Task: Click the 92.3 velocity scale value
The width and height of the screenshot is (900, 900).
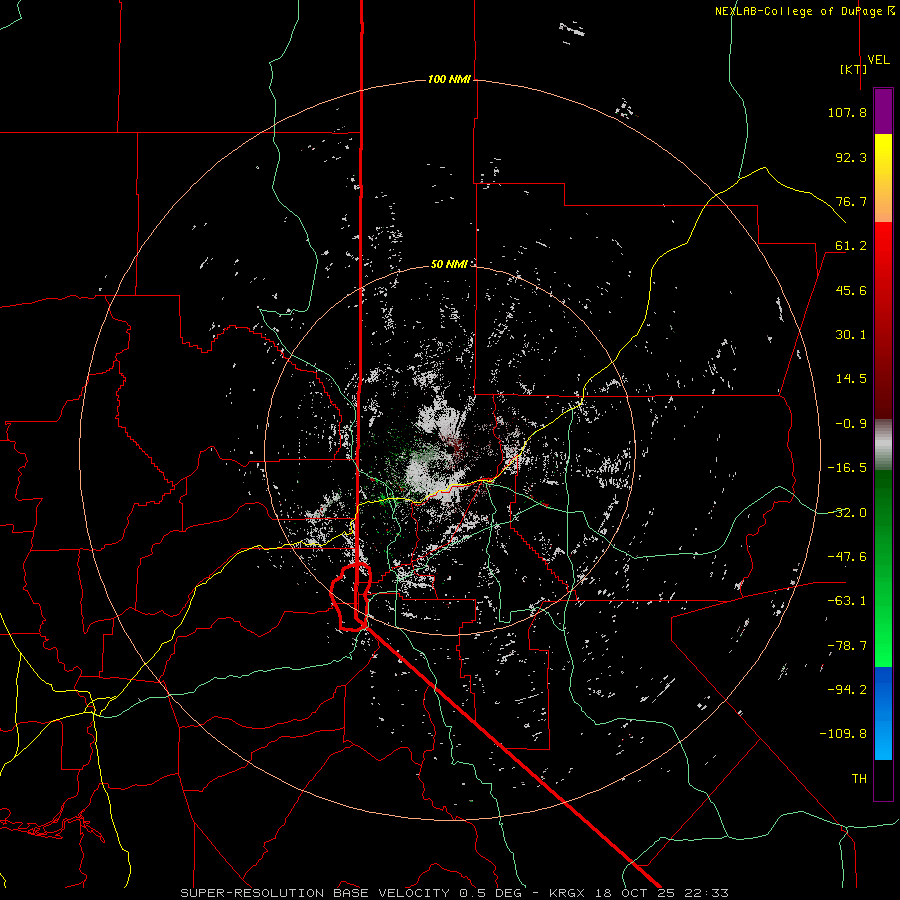Action: pyautogui.click(x=851, y=157)
